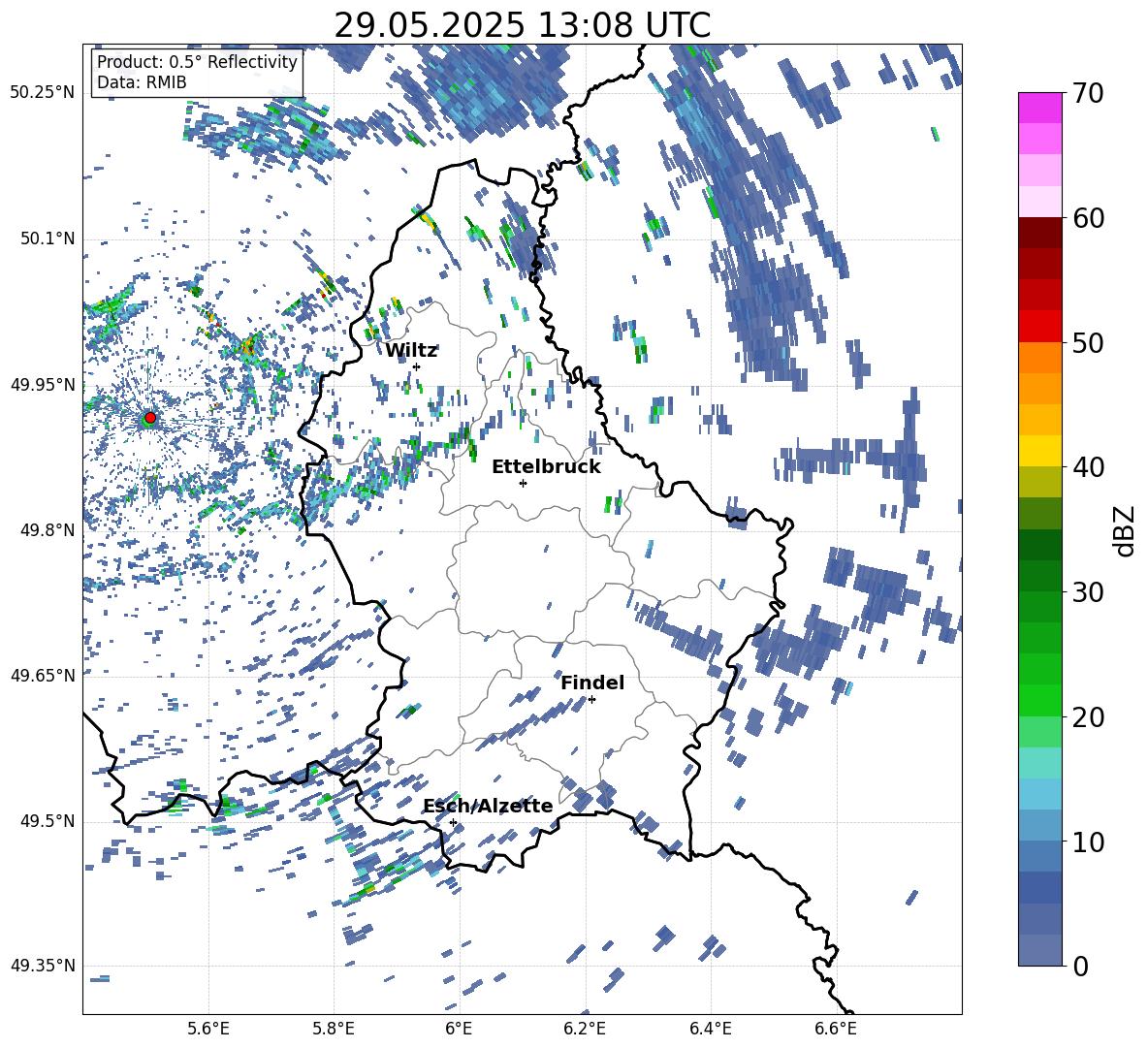The width and height of the screenshot is (1148, 1048).
Task: Click the 60 colorbar tick value
Action: point(1089,218)
